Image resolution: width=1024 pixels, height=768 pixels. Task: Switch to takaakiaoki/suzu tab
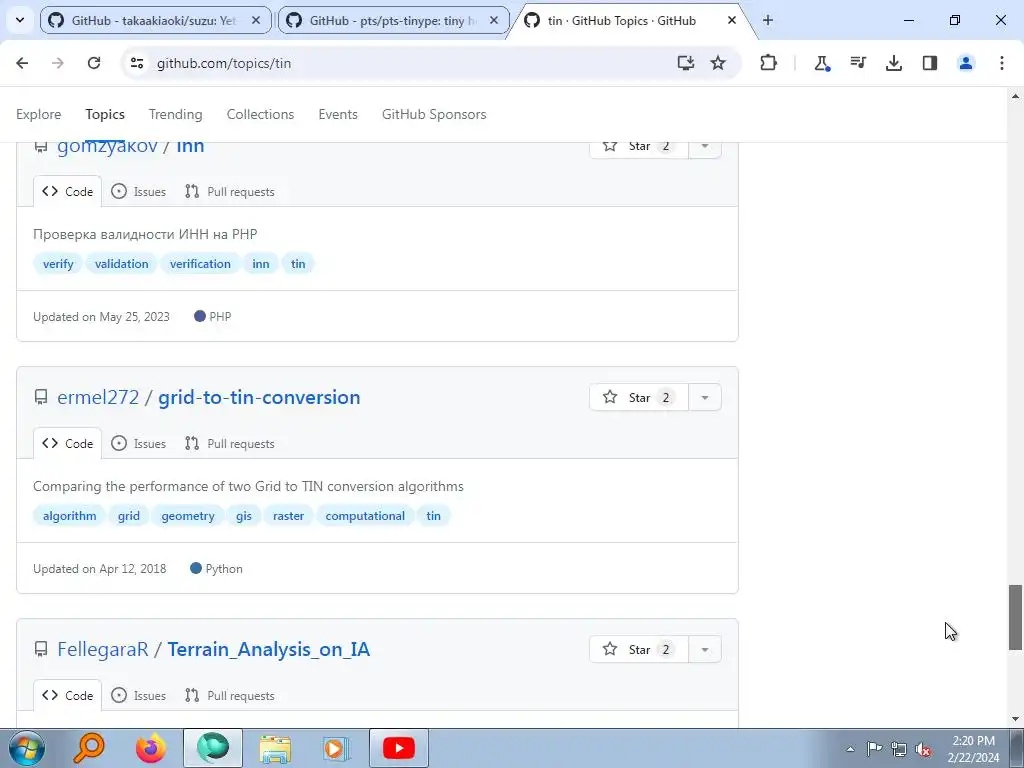click(x=153, y=21)
